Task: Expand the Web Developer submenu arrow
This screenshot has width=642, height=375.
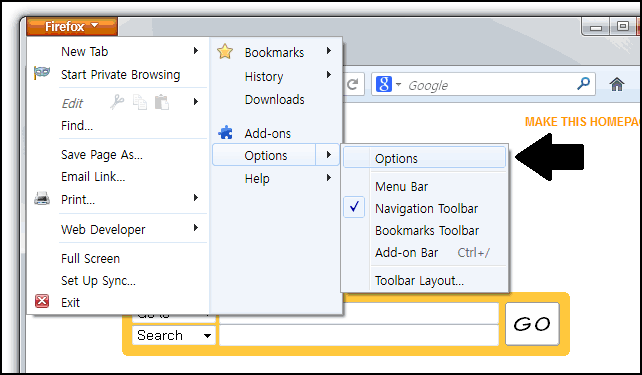Action: point(196,228)
